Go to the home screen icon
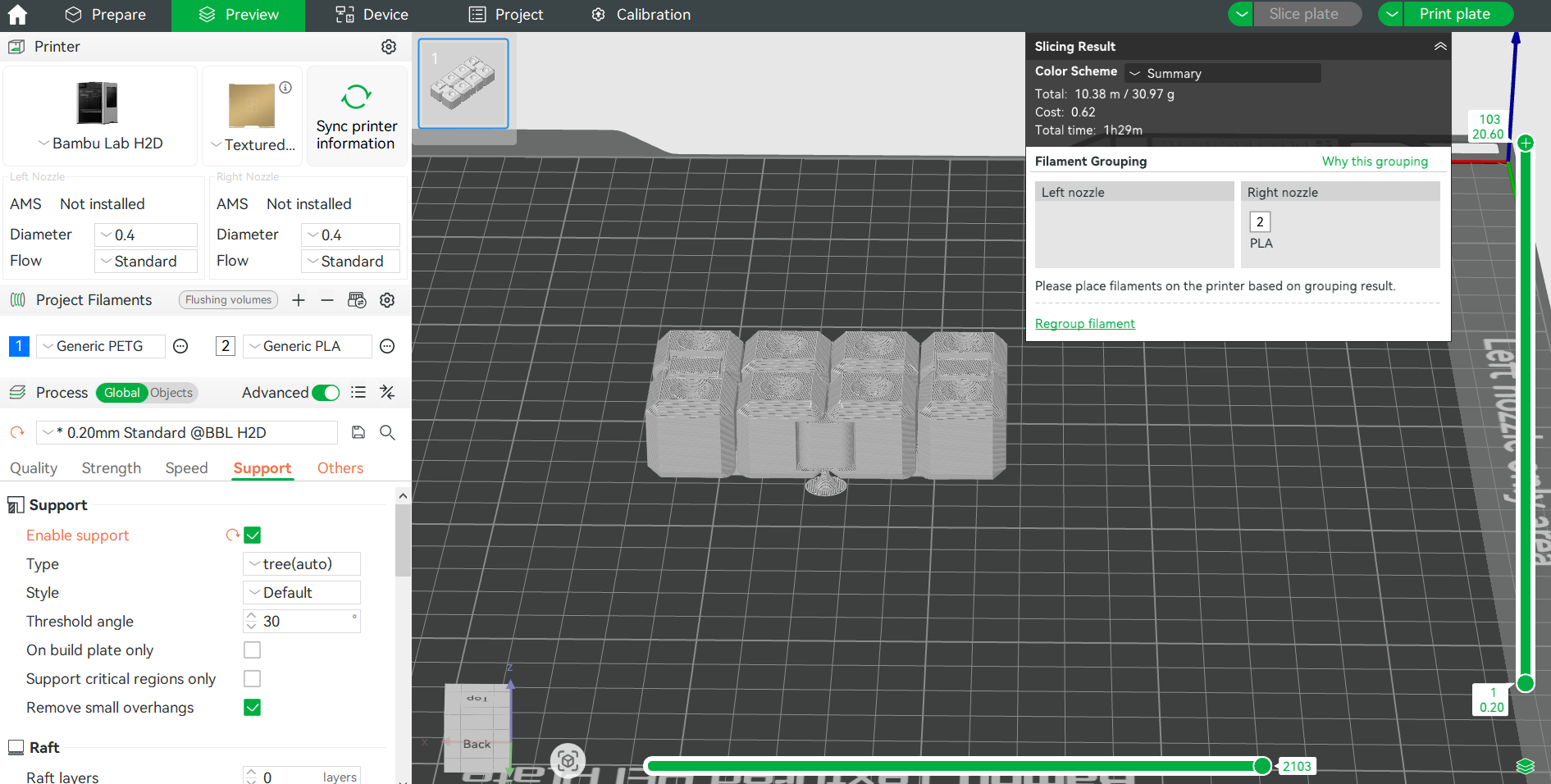 coord(17,15)
